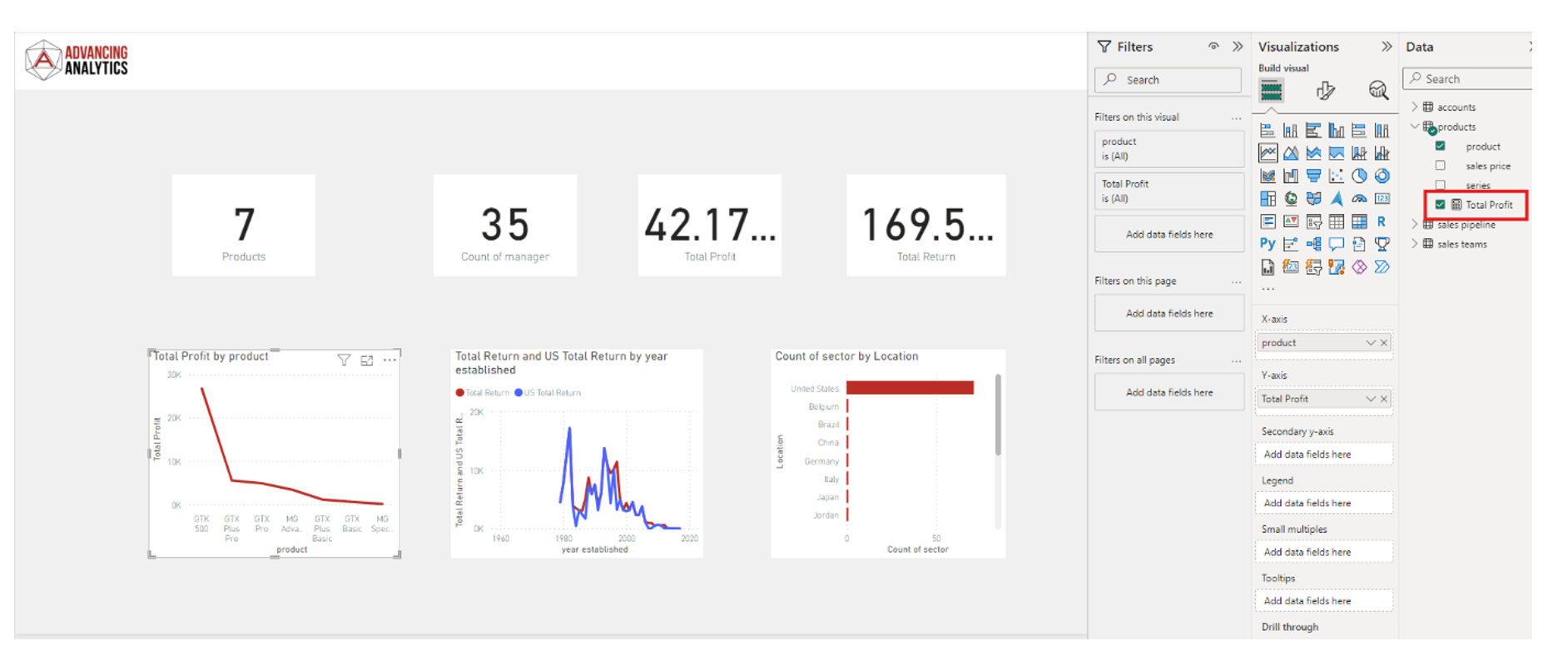Uncheck the Total Profit measure checkbox
Image resolution: width=1568 pixels, height=661 pixels.
coord(1440,205)
